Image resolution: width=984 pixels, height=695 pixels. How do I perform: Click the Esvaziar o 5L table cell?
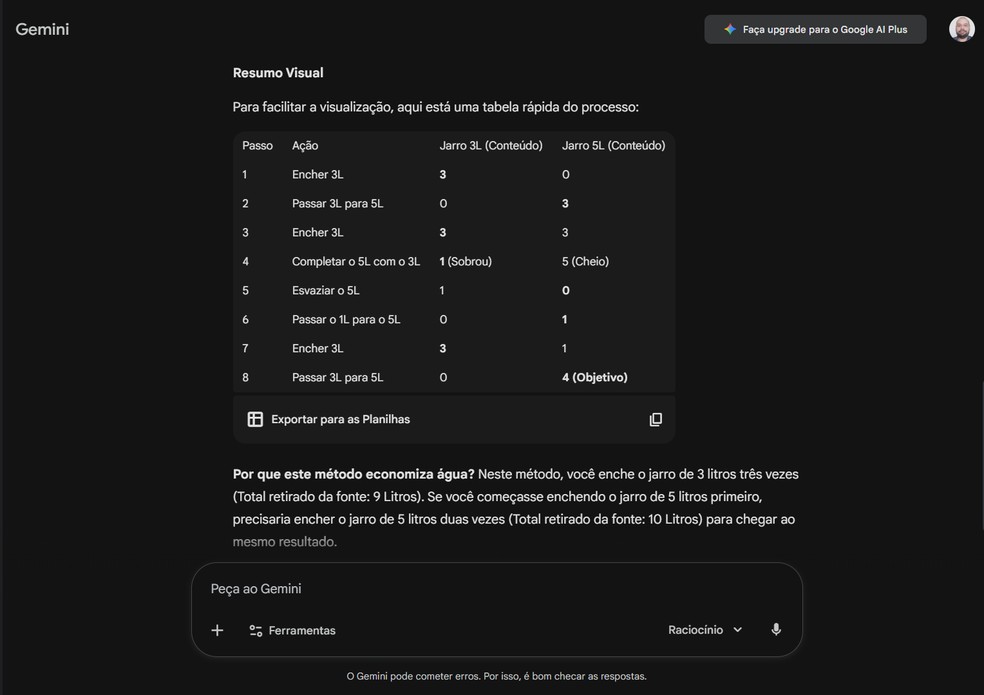[x=325, y=291]
